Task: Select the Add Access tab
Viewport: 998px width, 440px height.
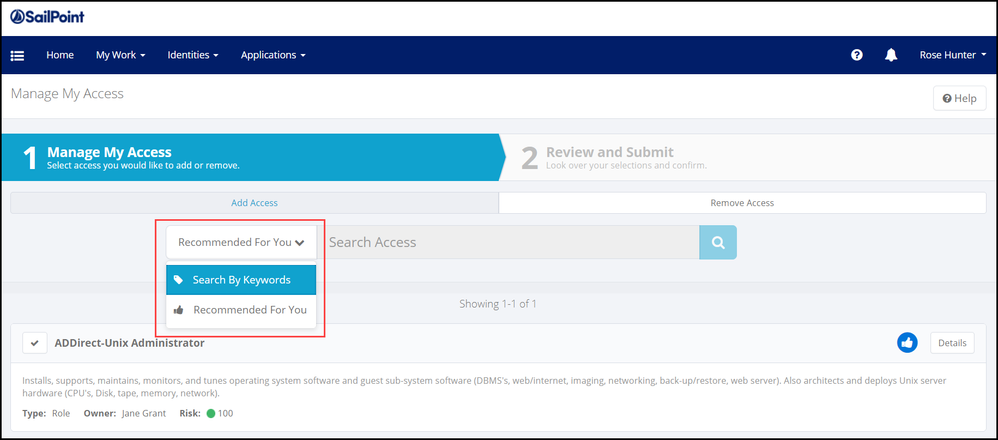Action: point(254,203)
